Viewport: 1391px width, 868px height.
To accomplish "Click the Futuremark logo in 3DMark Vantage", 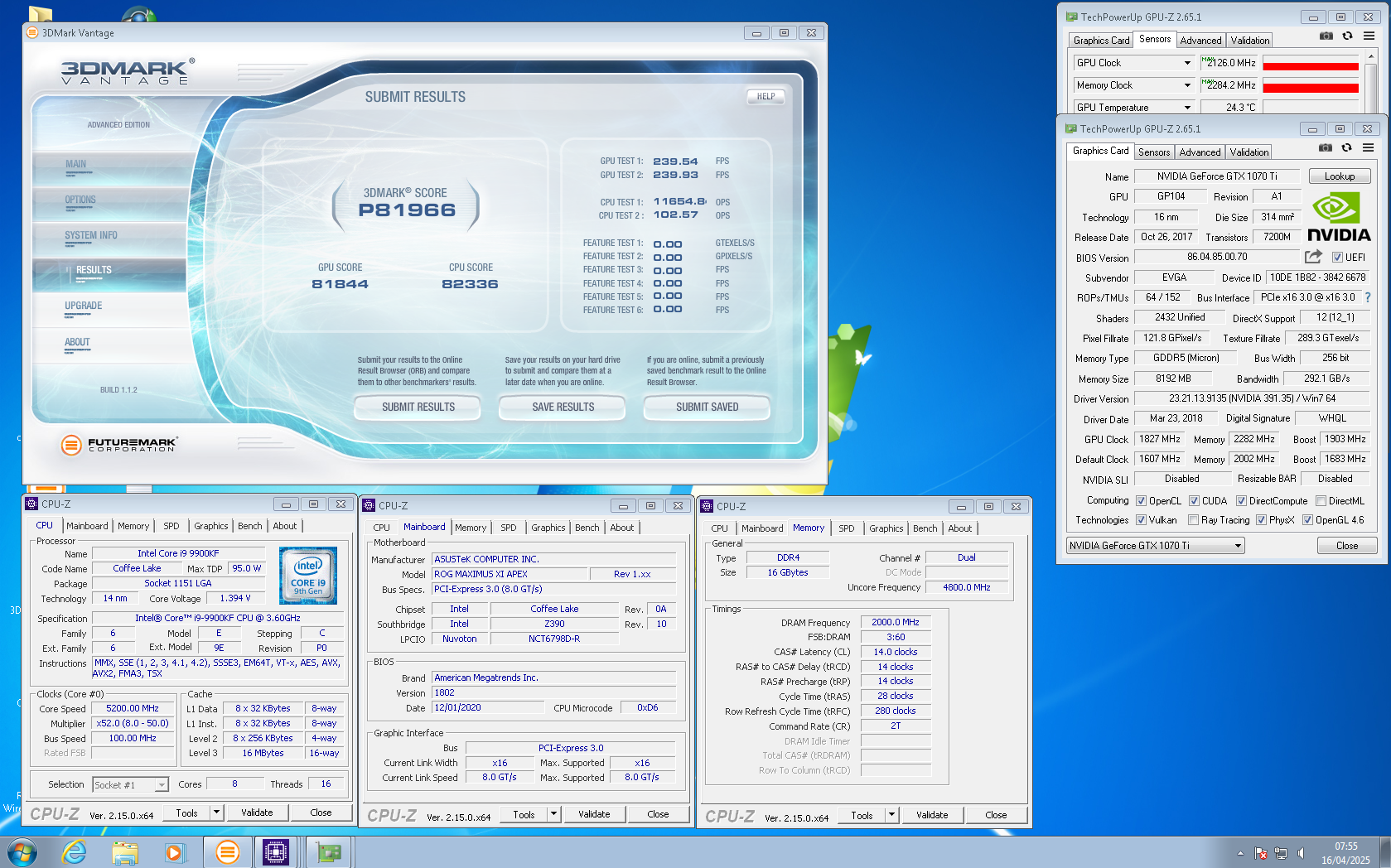I will click(x=118, y=445).
